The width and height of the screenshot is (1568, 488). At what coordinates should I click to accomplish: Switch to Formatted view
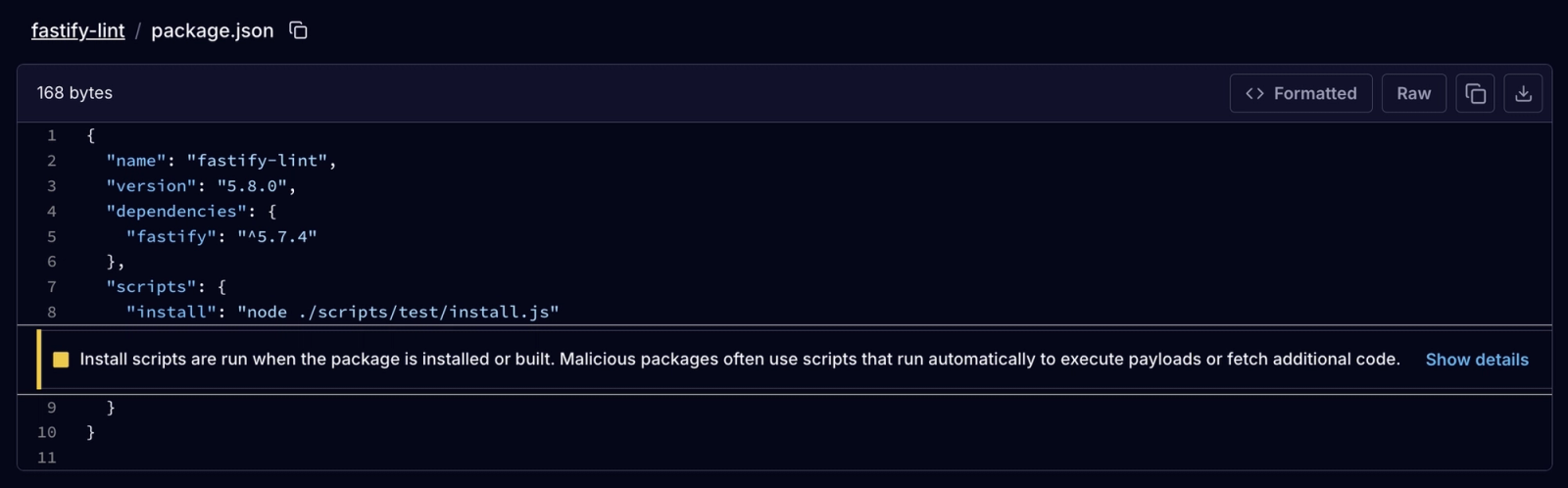coord(1301,93)
